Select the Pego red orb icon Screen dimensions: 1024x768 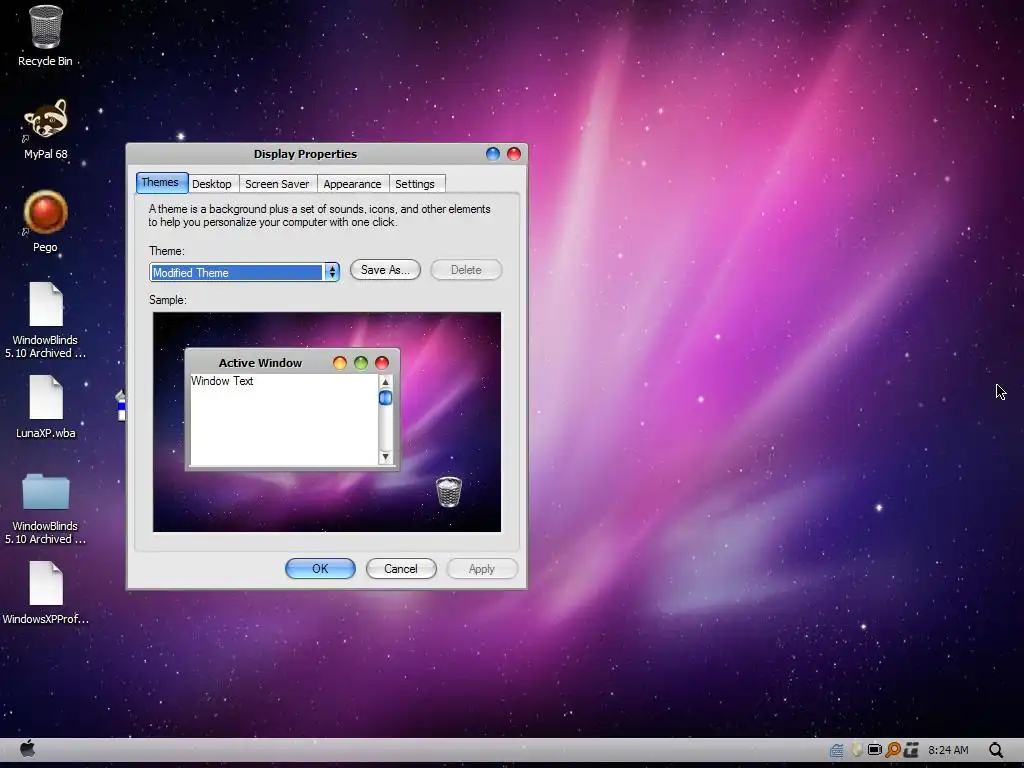click(x=46, y=212)
